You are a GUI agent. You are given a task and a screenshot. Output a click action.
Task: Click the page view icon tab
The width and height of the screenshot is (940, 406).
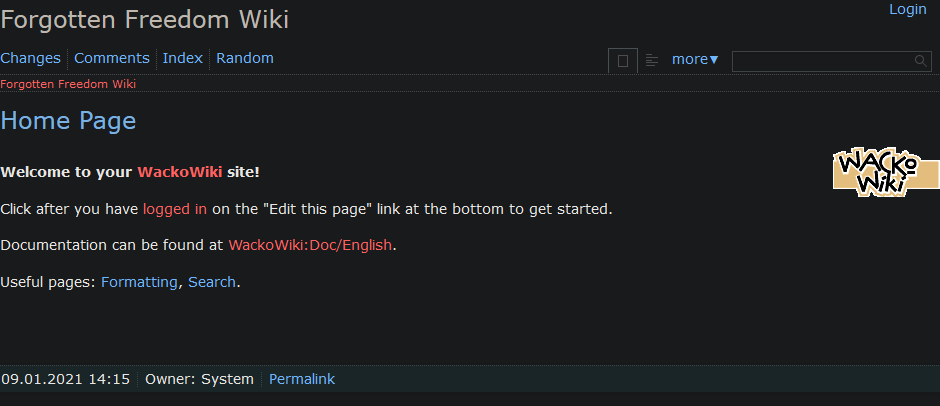coord(622,61)
